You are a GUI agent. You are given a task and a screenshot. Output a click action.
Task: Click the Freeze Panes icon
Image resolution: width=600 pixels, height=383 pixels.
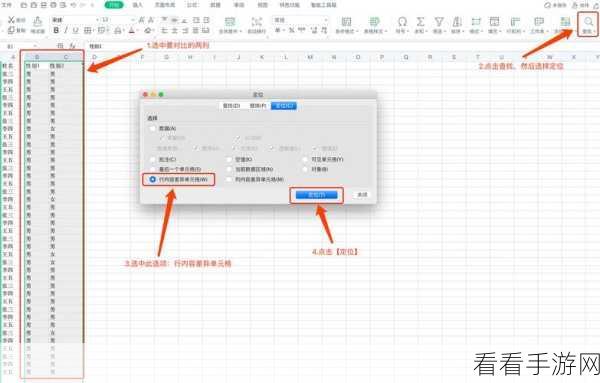tap(565, 21)
